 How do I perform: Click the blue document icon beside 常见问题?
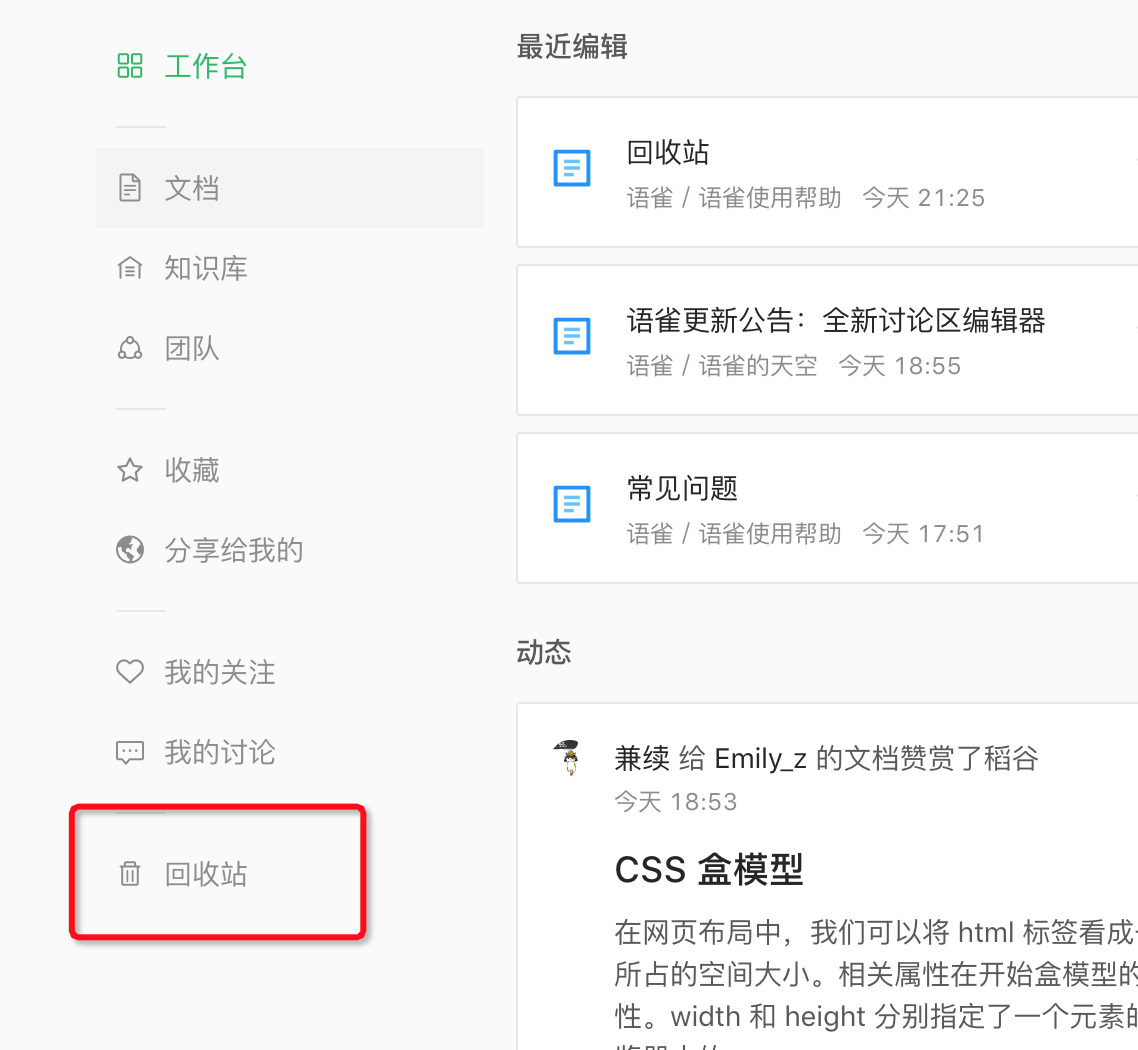(572, 503)
